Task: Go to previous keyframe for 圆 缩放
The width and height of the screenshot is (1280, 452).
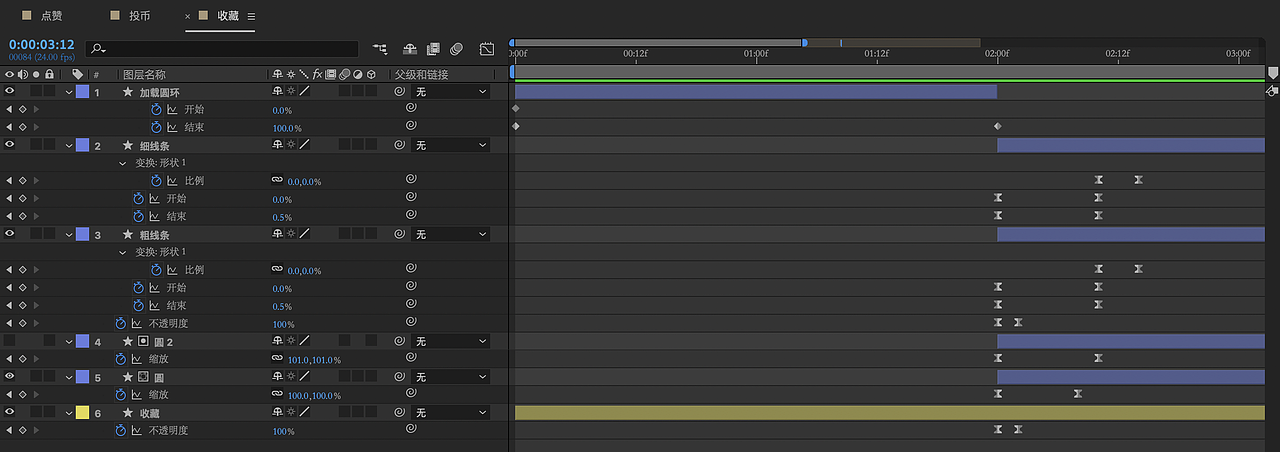Action: [x=9, y=395]
